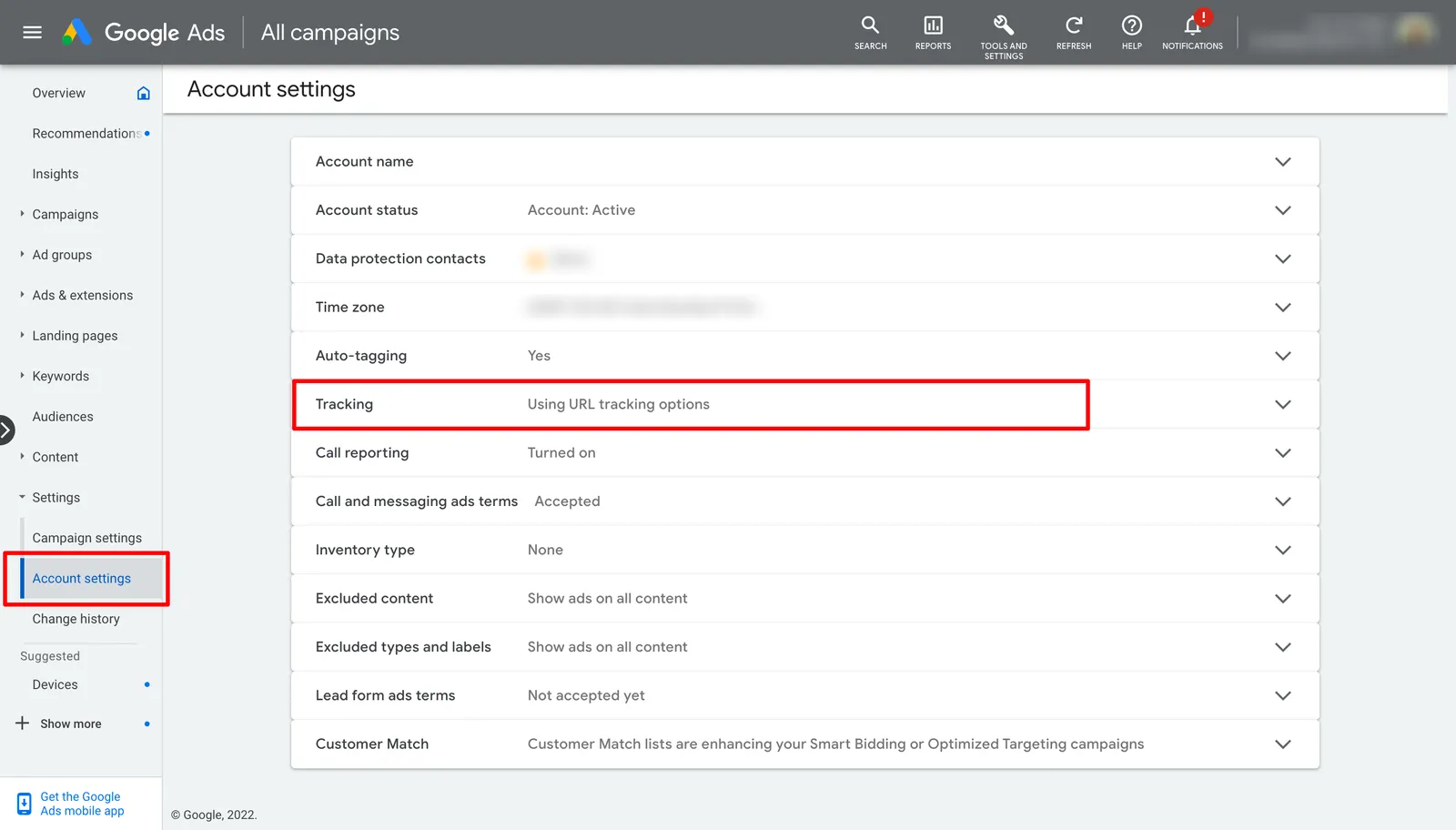Click the Excluded content label
The image size is (1456, 830).
click(374, 599)
